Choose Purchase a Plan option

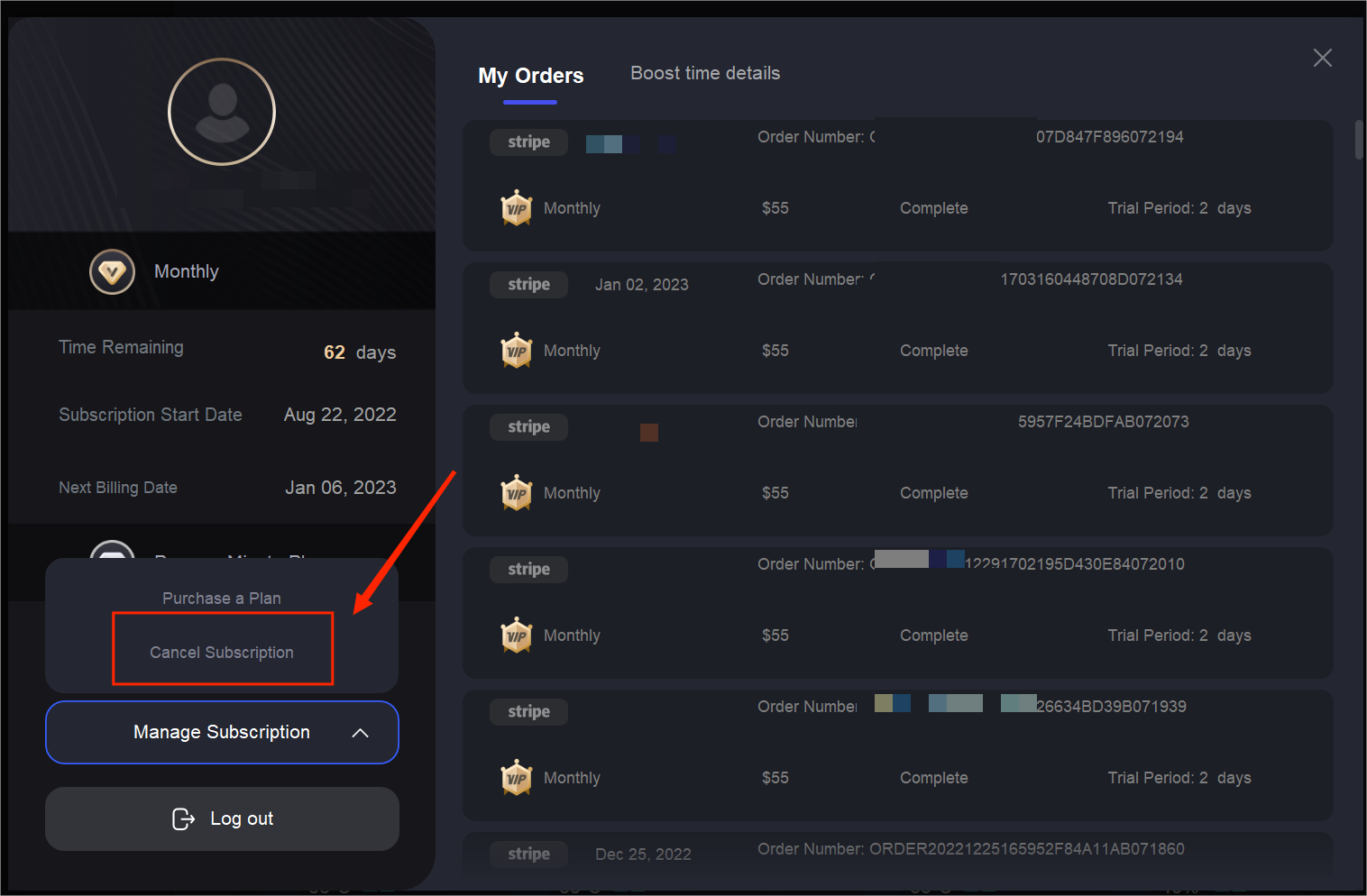[222, 599]
